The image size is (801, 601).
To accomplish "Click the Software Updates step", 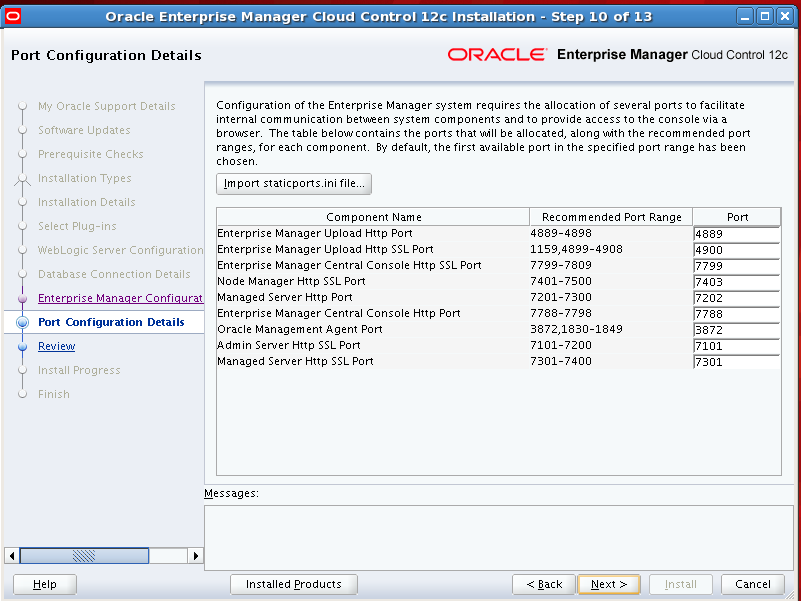I will [84, 130].
